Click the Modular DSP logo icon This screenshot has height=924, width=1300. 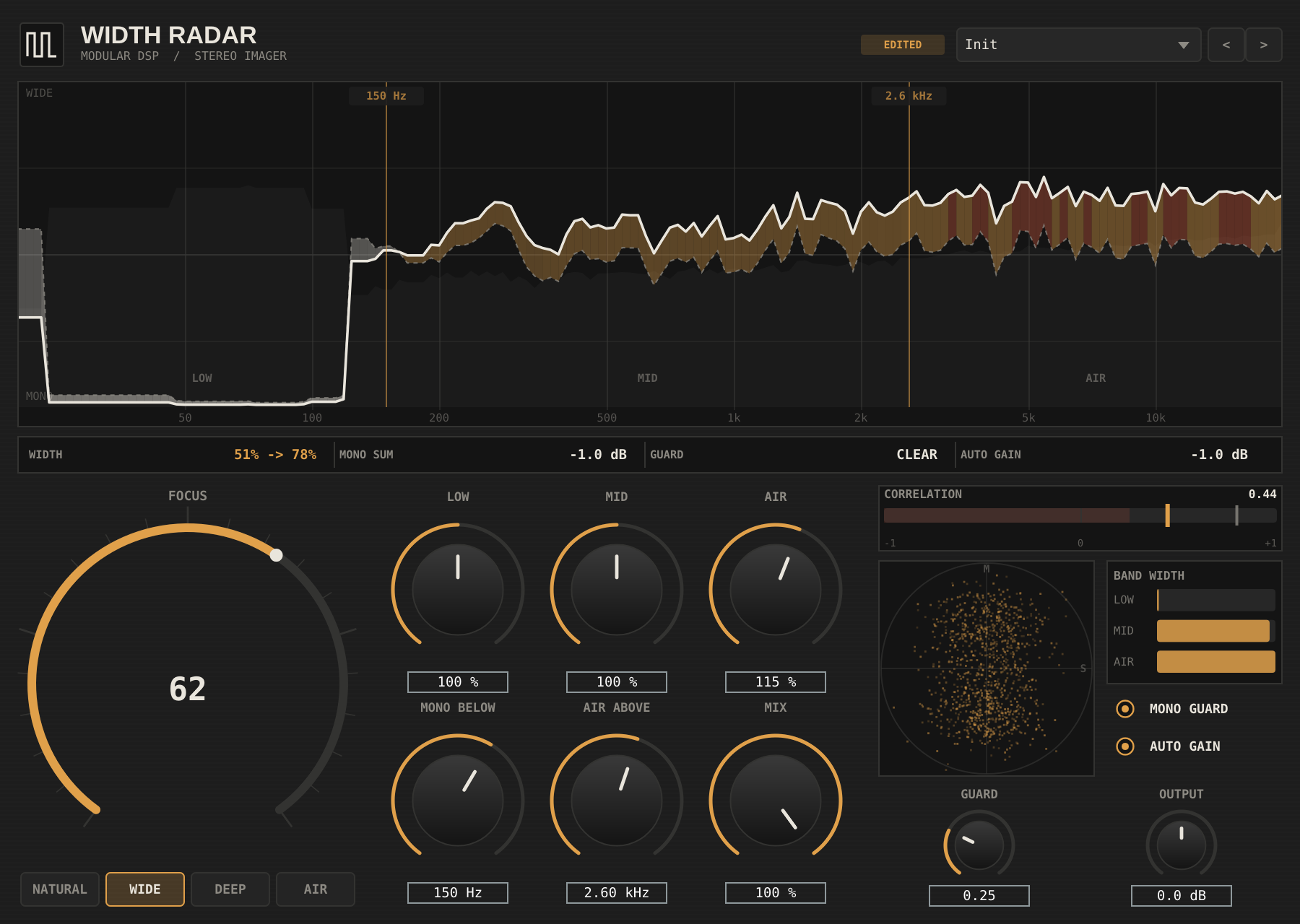click(x=42, y=45)
